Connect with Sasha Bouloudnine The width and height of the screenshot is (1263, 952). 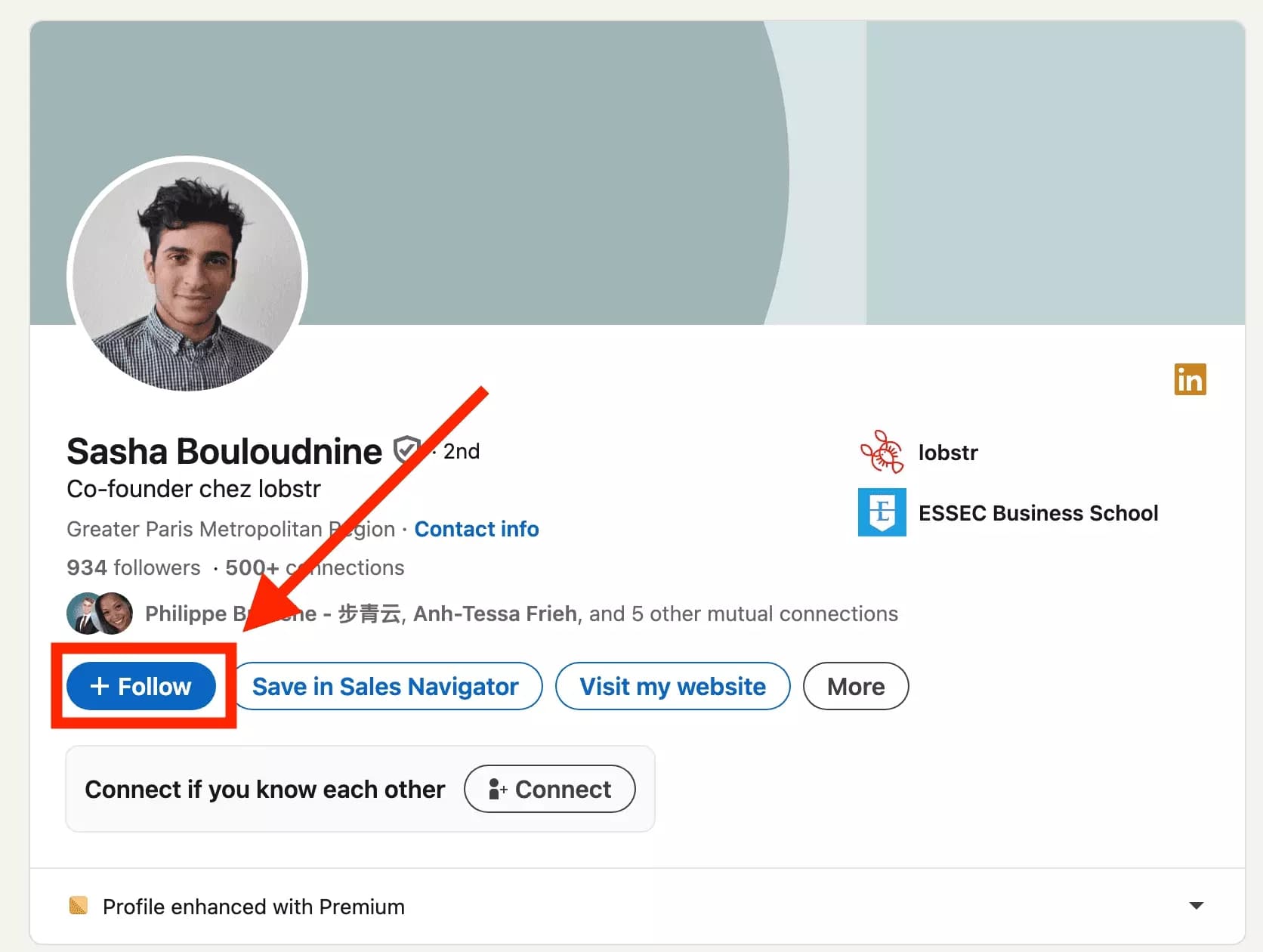pyautogui.click(x=549, y=789)
